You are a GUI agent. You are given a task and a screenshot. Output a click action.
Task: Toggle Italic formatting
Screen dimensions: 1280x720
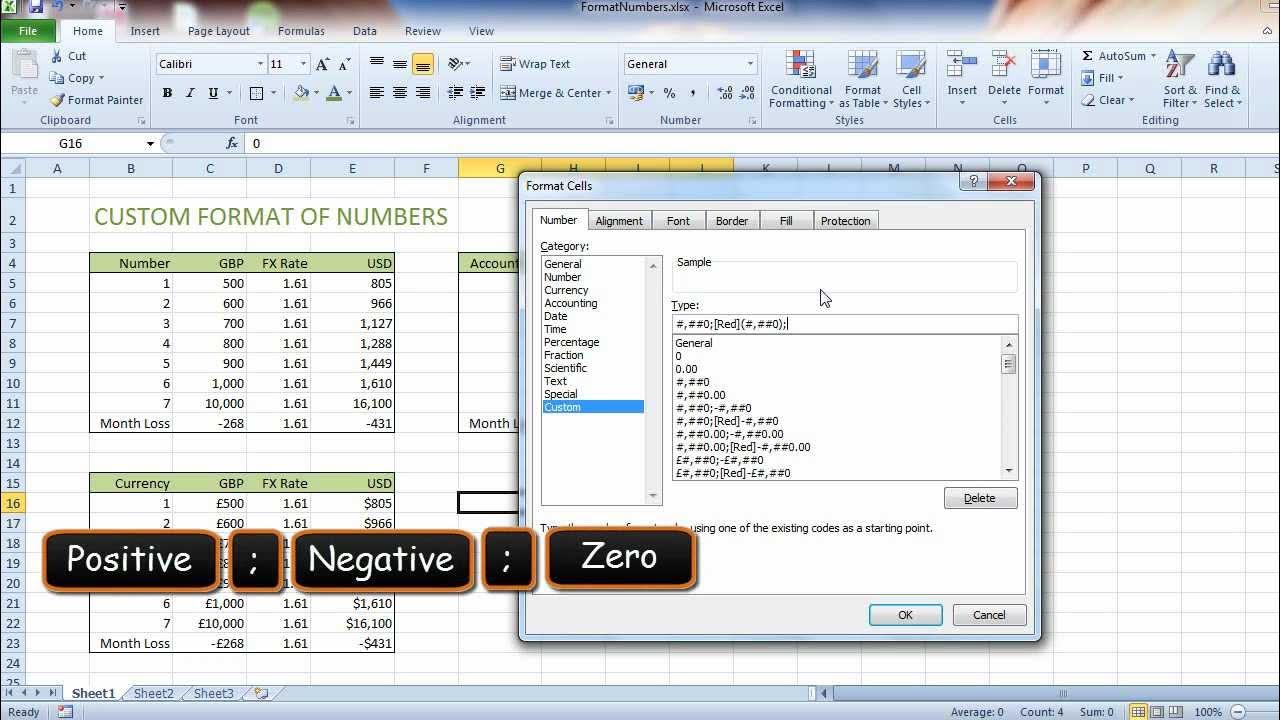pos(189,93)
